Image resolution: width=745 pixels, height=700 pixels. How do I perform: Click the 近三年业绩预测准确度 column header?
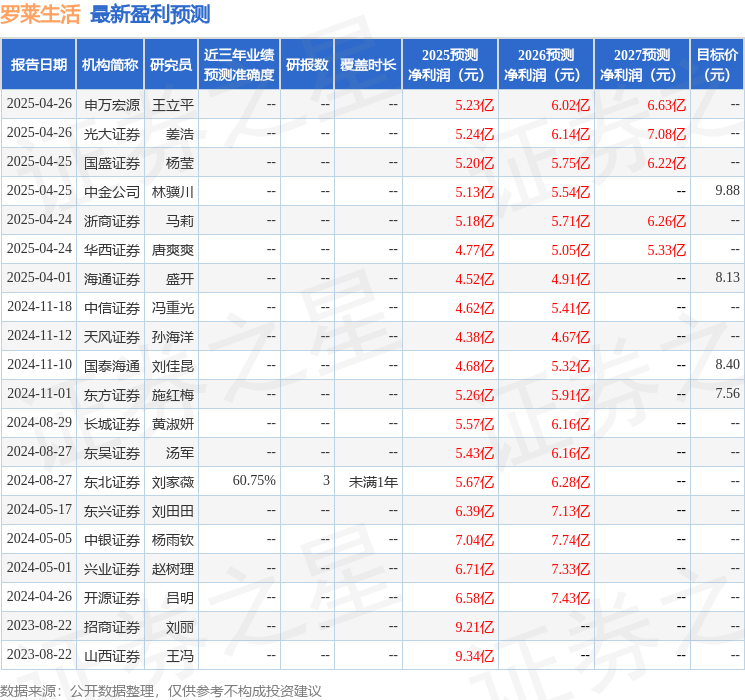pyautogui.click(x=239, y=65)
